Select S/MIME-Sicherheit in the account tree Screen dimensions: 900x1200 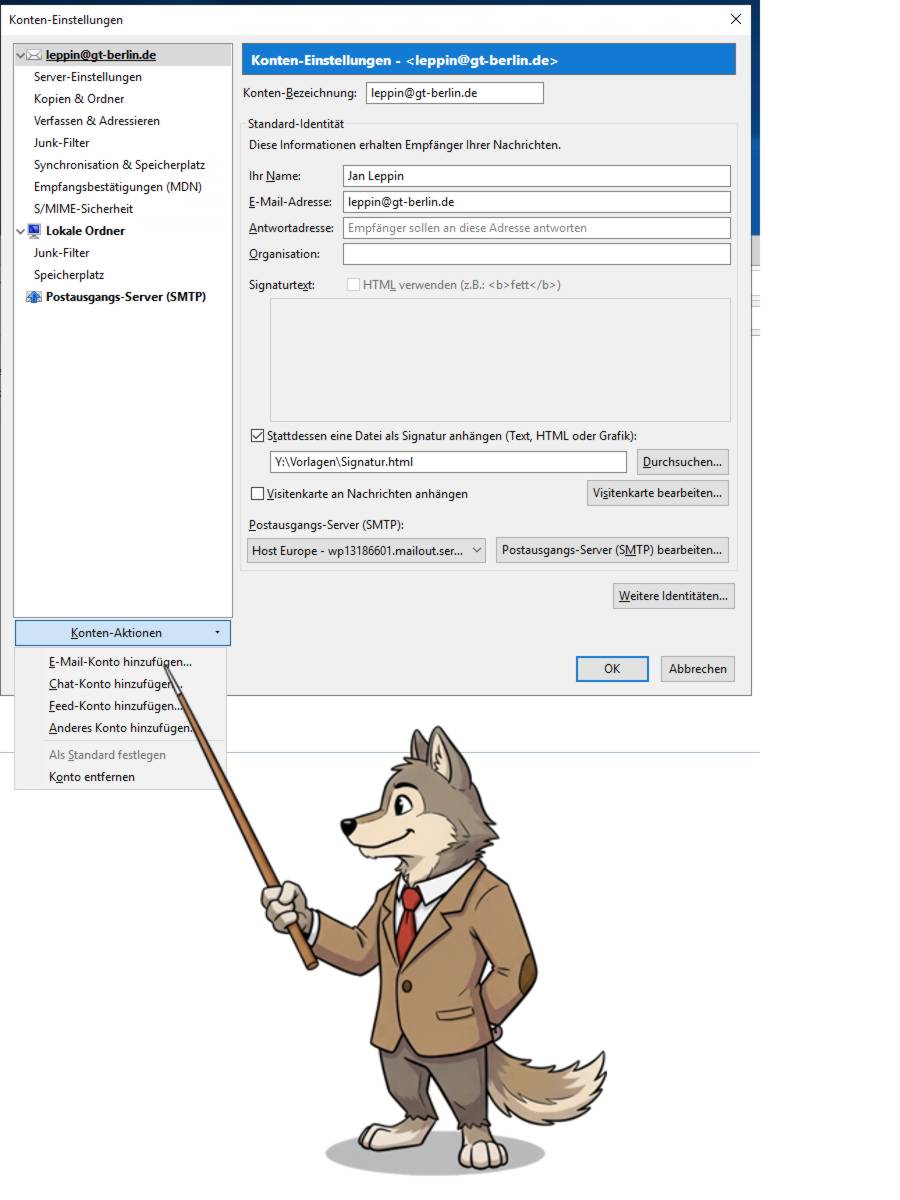coord(83,209)
